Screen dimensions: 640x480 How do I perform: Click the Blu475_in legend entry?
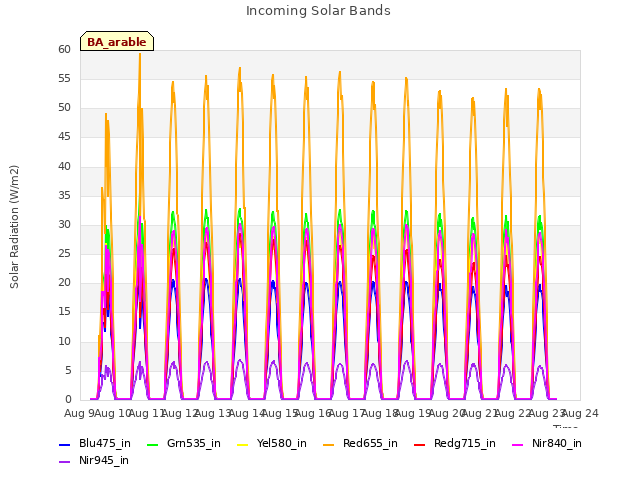tap(95, 444)
